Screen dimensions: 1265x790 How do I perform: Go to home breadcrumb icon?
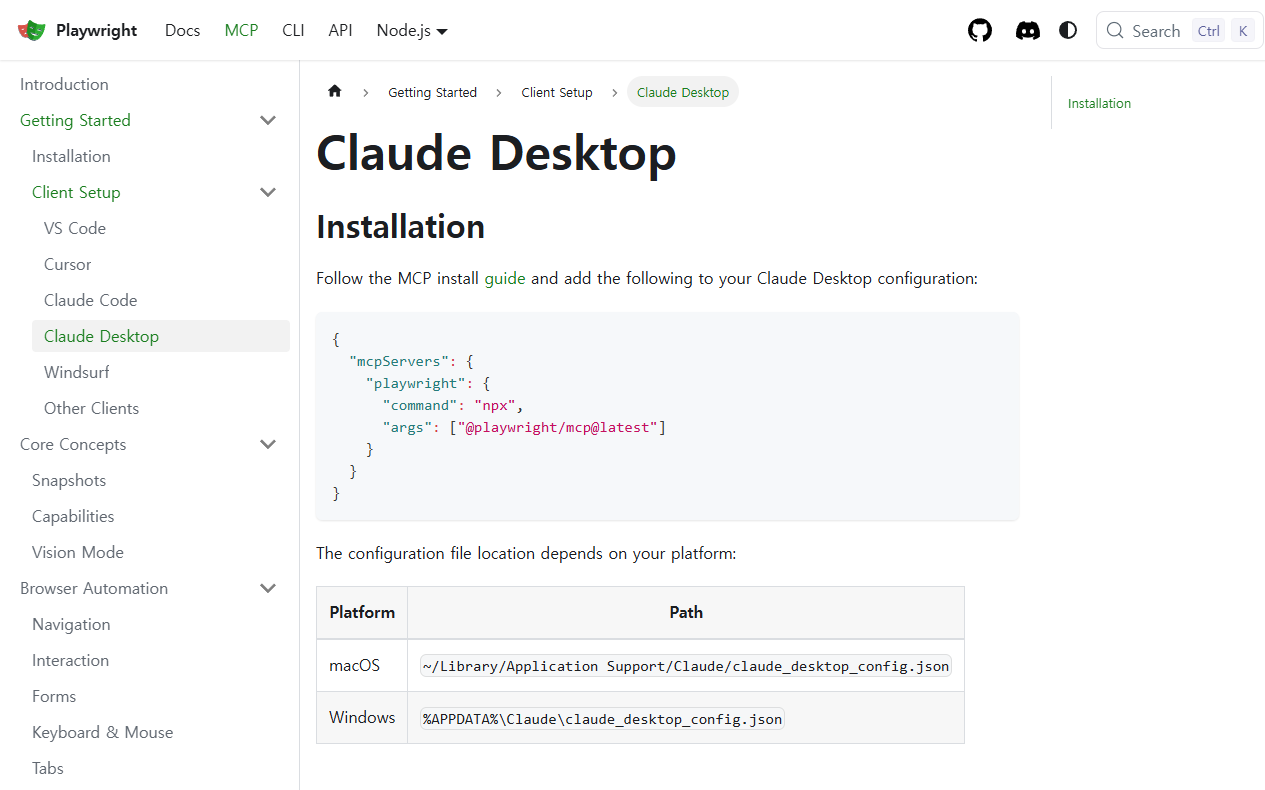(x=335, y=91)
